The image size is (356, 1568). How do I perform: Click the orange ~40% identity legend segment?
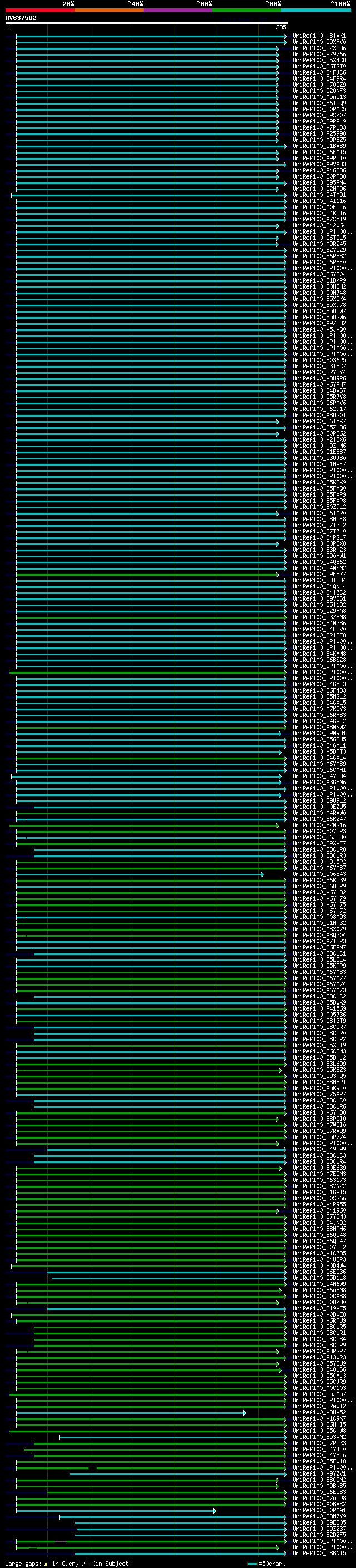click(x=109, y=10)
